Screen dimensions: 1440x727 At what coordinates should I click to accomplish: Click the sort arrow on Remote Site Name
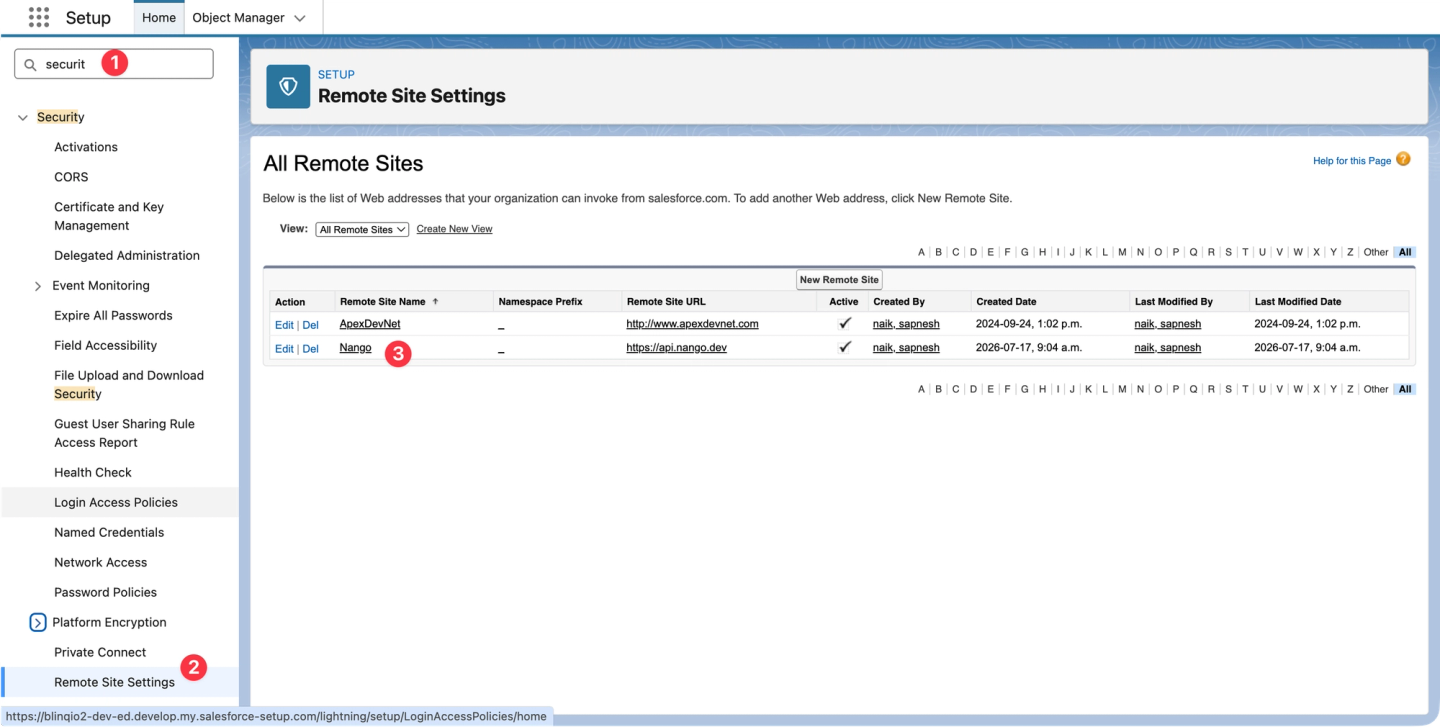[x=435, y=301]
